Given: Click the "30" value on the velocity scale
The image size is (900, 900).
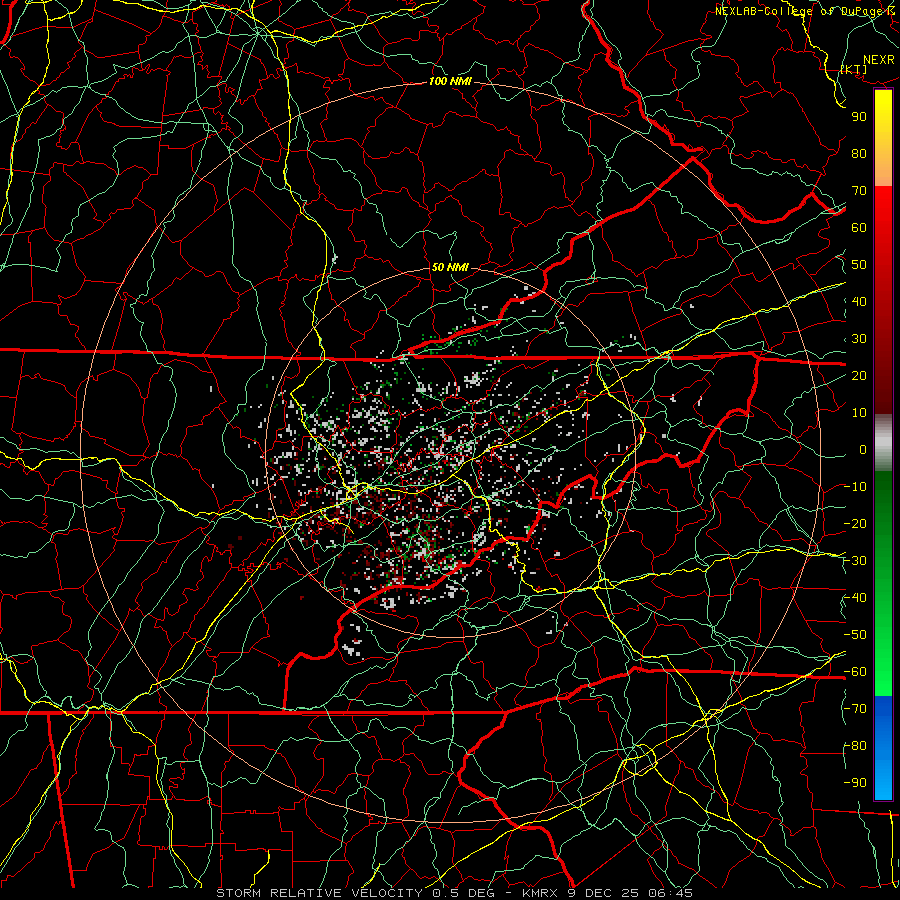Looking at the screenshot, I should click(859, 339).
